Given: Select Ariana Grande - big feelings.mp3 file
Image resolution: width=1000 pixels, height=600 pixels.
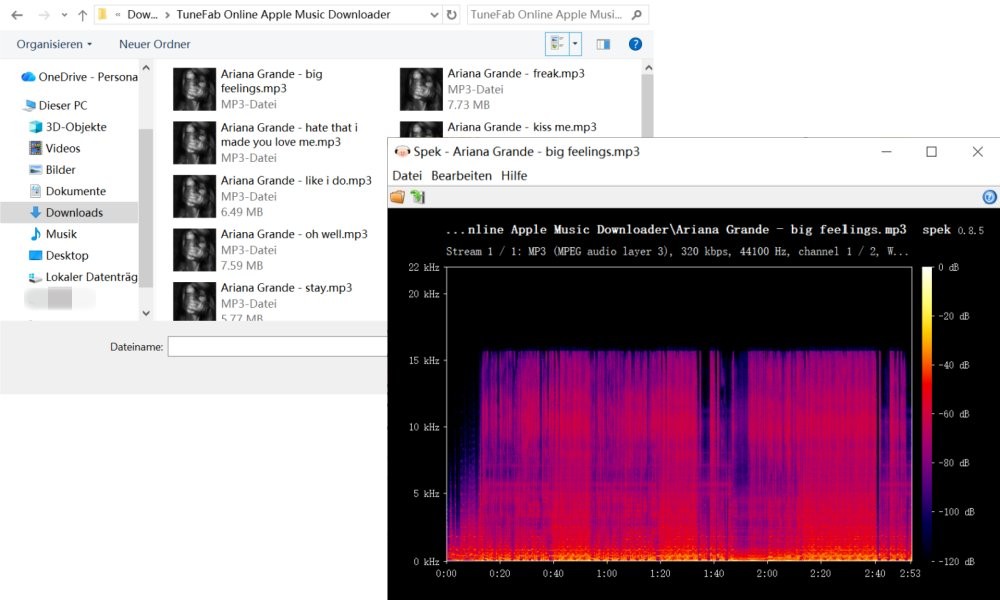Looking at the screenshot, I should (x=274, y=89).
